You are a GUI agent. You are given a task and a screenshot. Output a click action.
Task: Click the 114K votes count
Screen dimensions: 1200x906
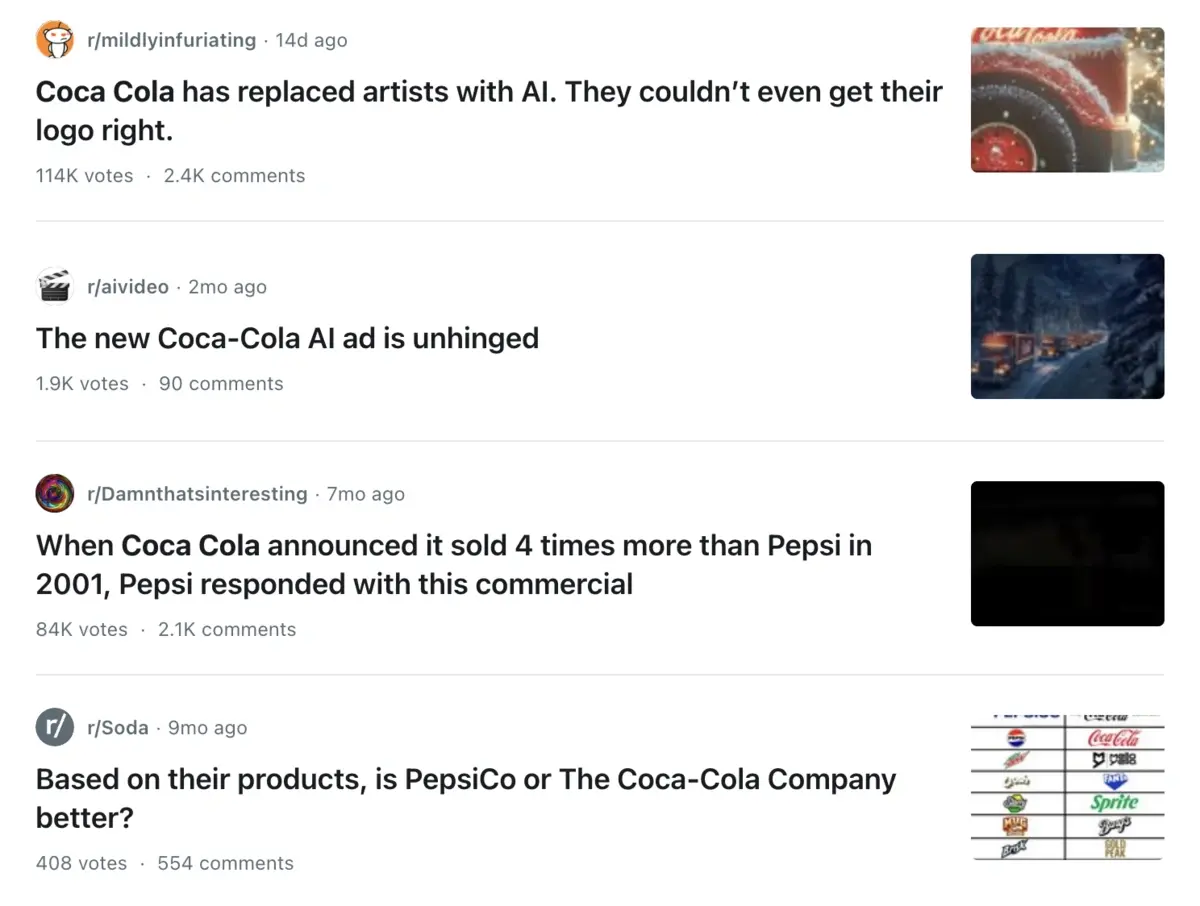click(84, 175)
